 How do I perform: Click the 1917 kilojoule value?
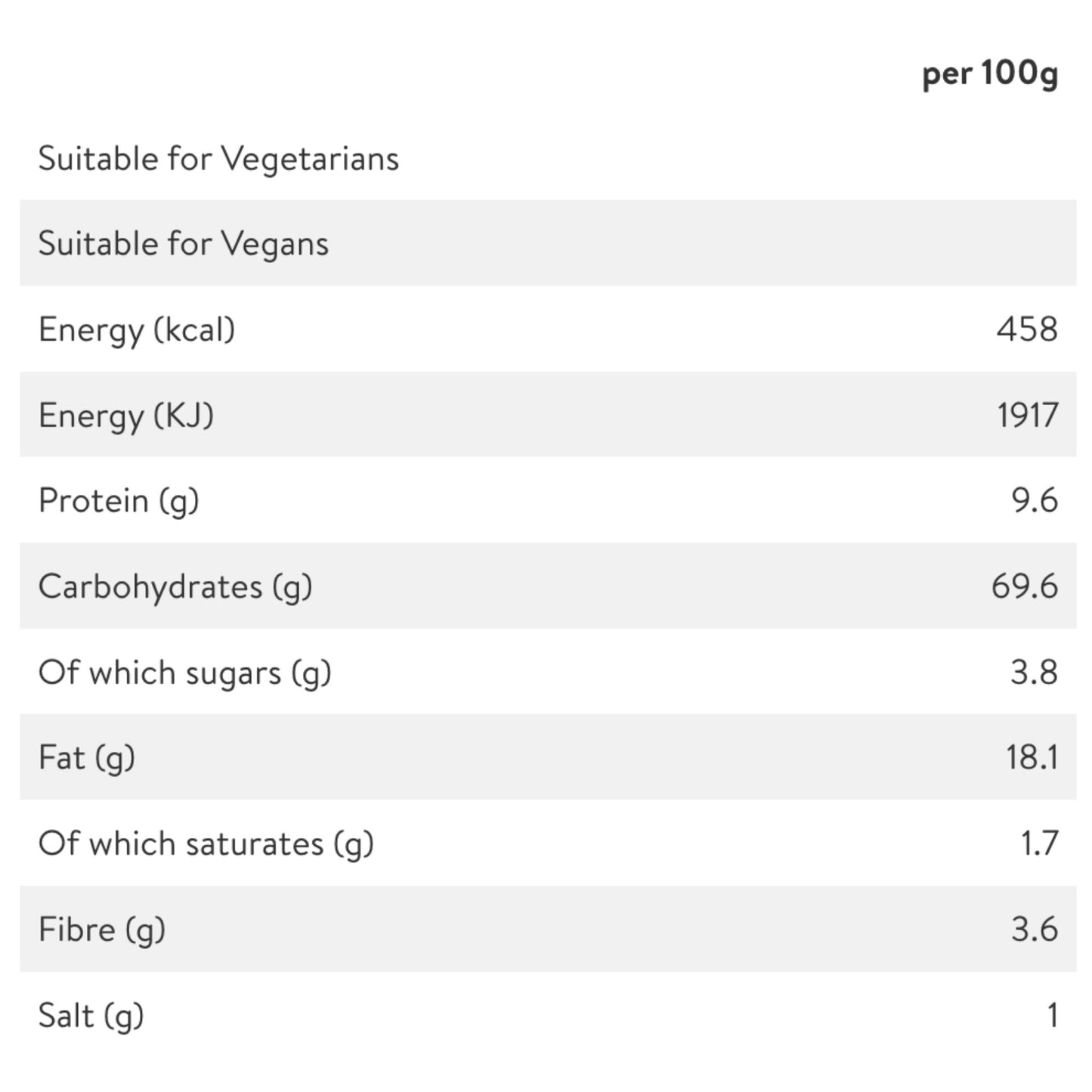coord(1027,415)
